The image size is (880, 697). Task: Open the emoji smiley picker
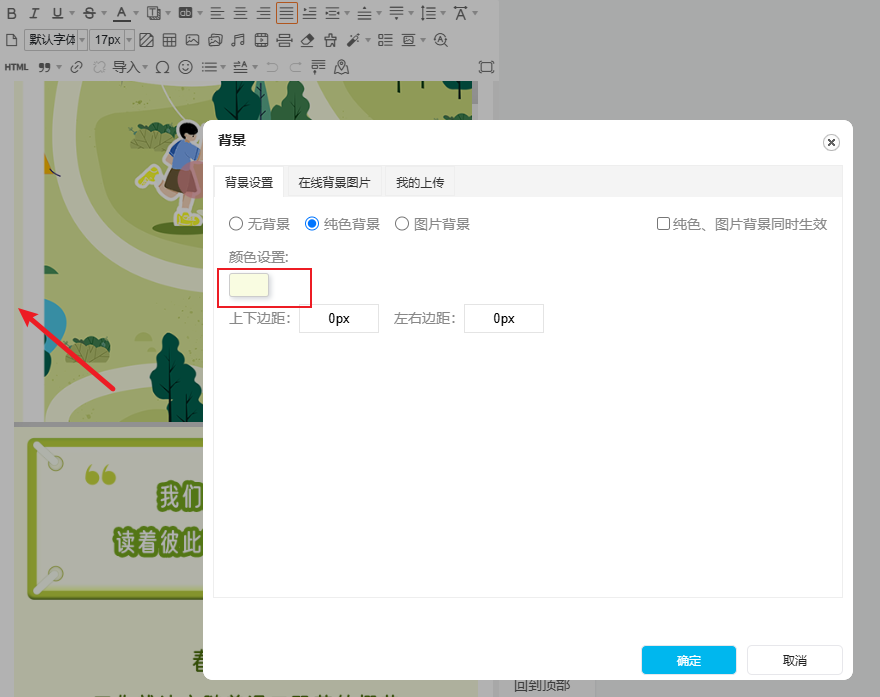click(x=185, y=67)
